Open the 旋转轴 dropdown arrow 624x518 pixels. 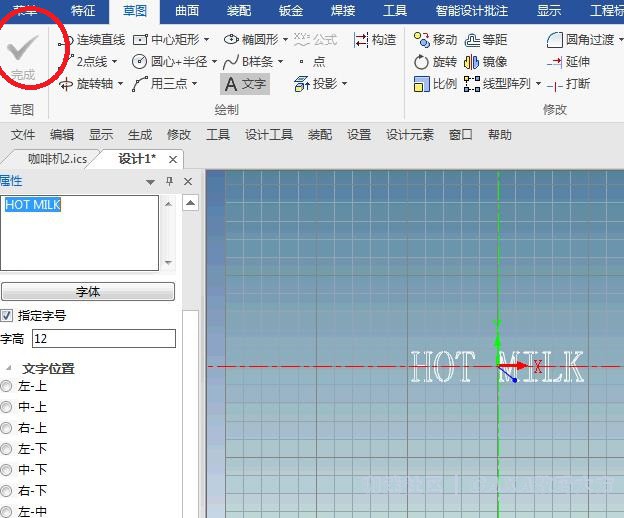tap(120, 84)
